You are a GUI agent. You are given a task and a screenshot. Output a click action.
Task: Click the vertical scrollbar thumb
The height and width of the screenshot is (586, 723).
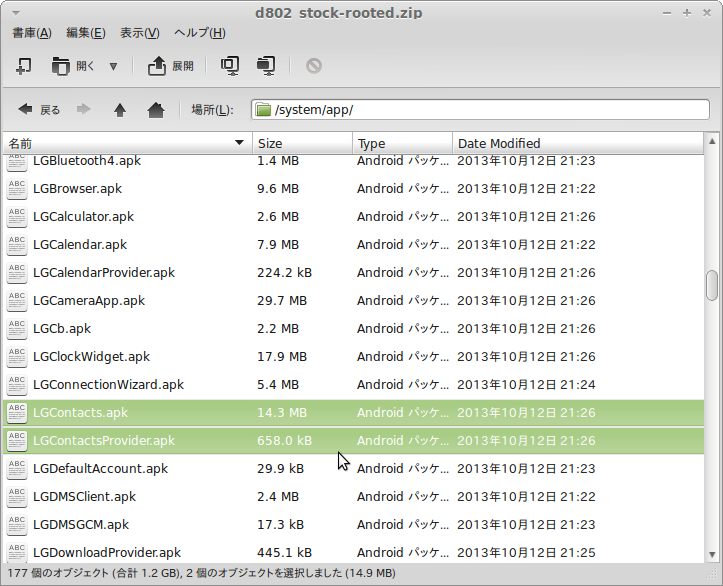pyautogui.click(x=712, y=286)
